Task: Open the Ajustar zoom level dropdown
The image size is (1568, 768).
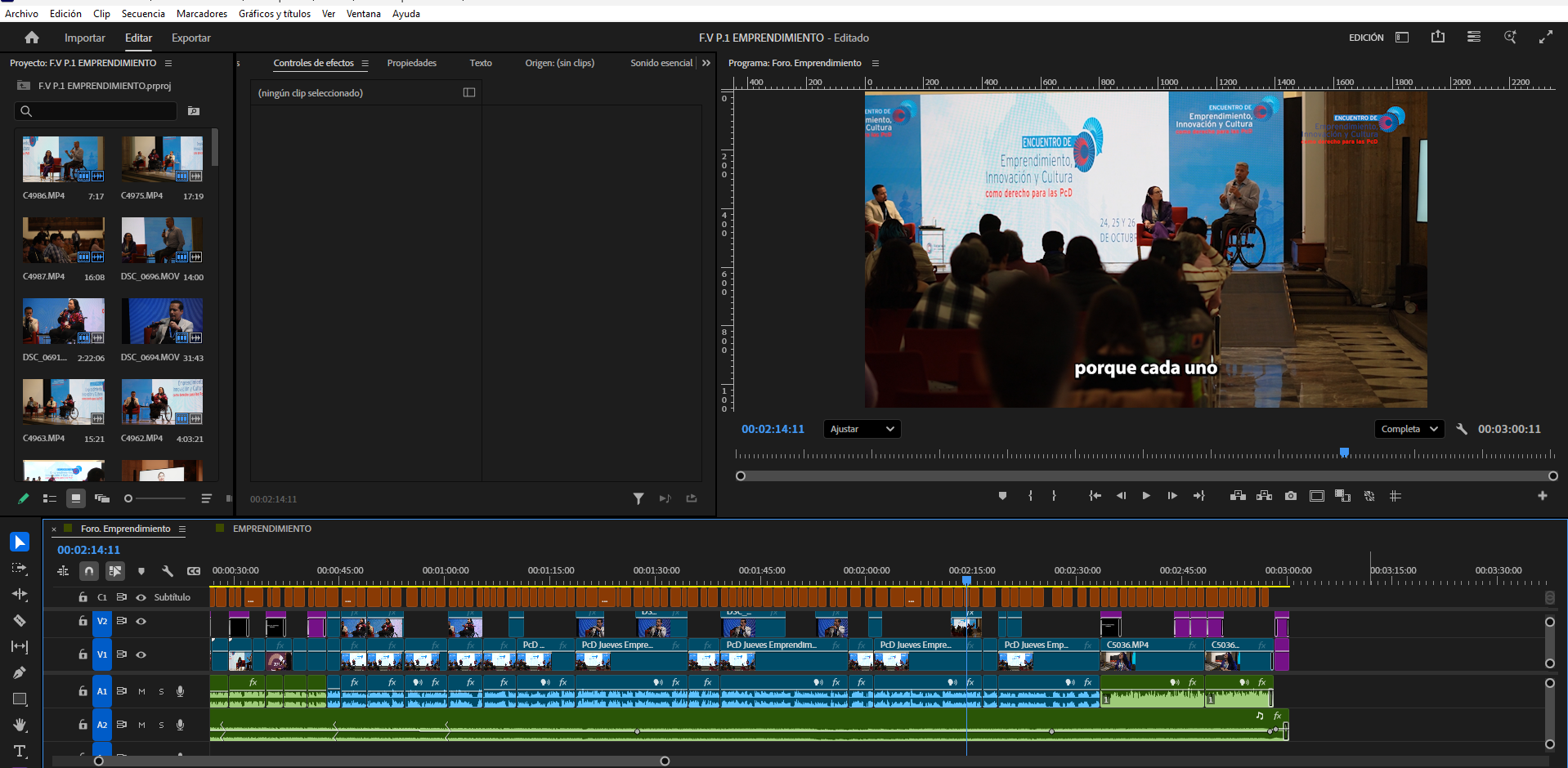Action: (862, 429)
